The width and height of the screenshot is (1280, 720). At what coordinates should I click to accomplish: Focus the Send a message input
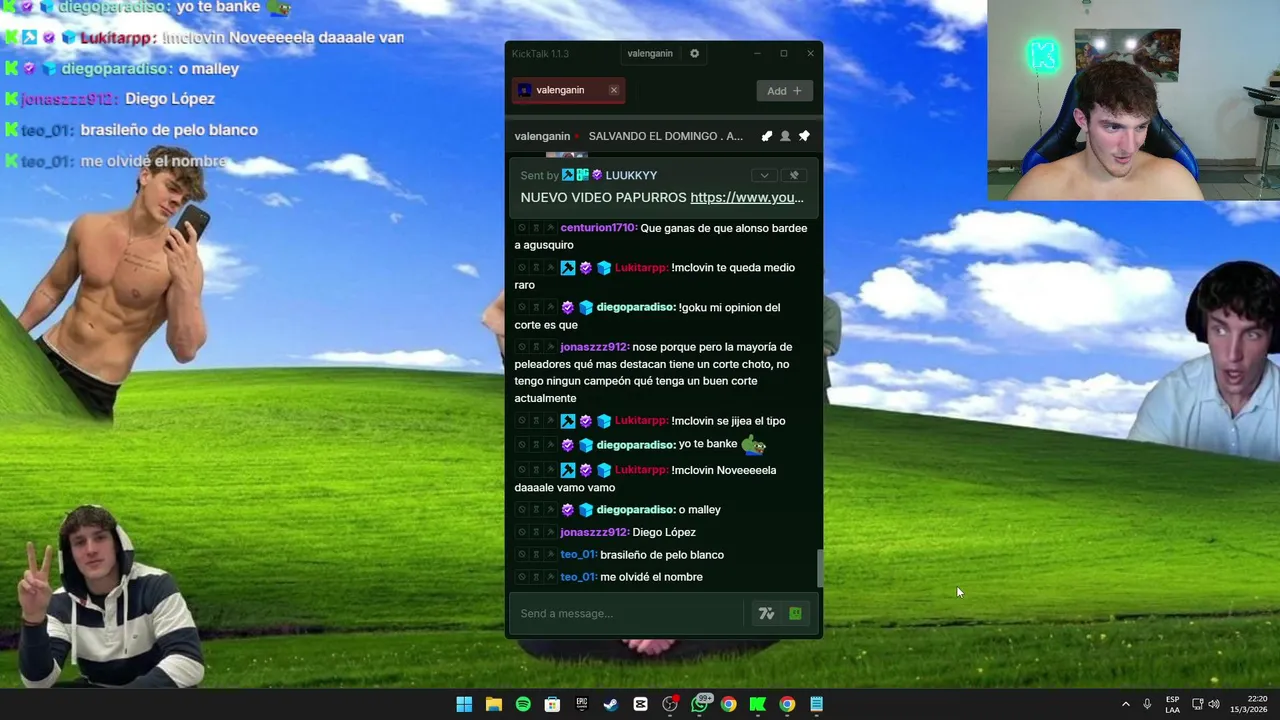[x=627, y=613]
